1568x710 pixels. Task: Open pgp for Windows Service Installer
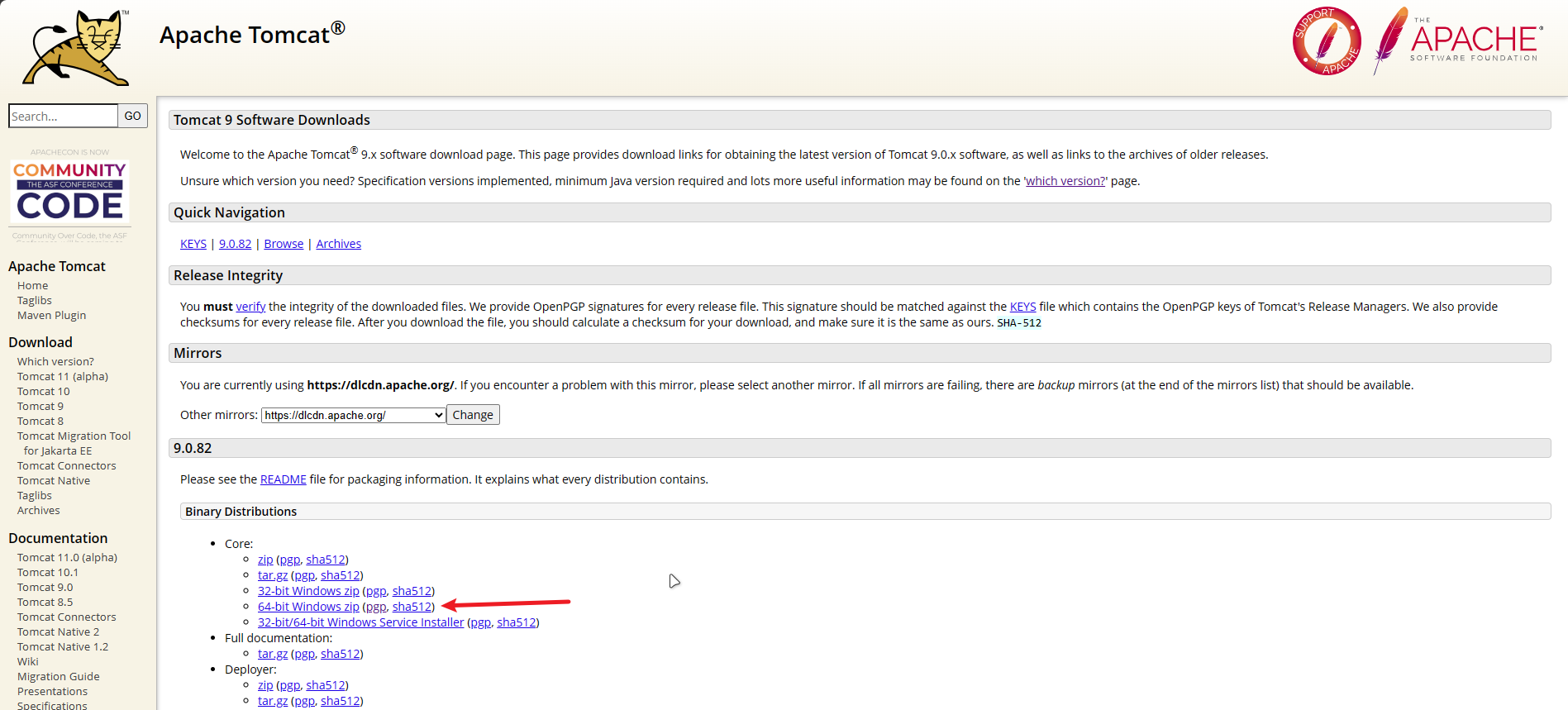[x=480, y=622]
